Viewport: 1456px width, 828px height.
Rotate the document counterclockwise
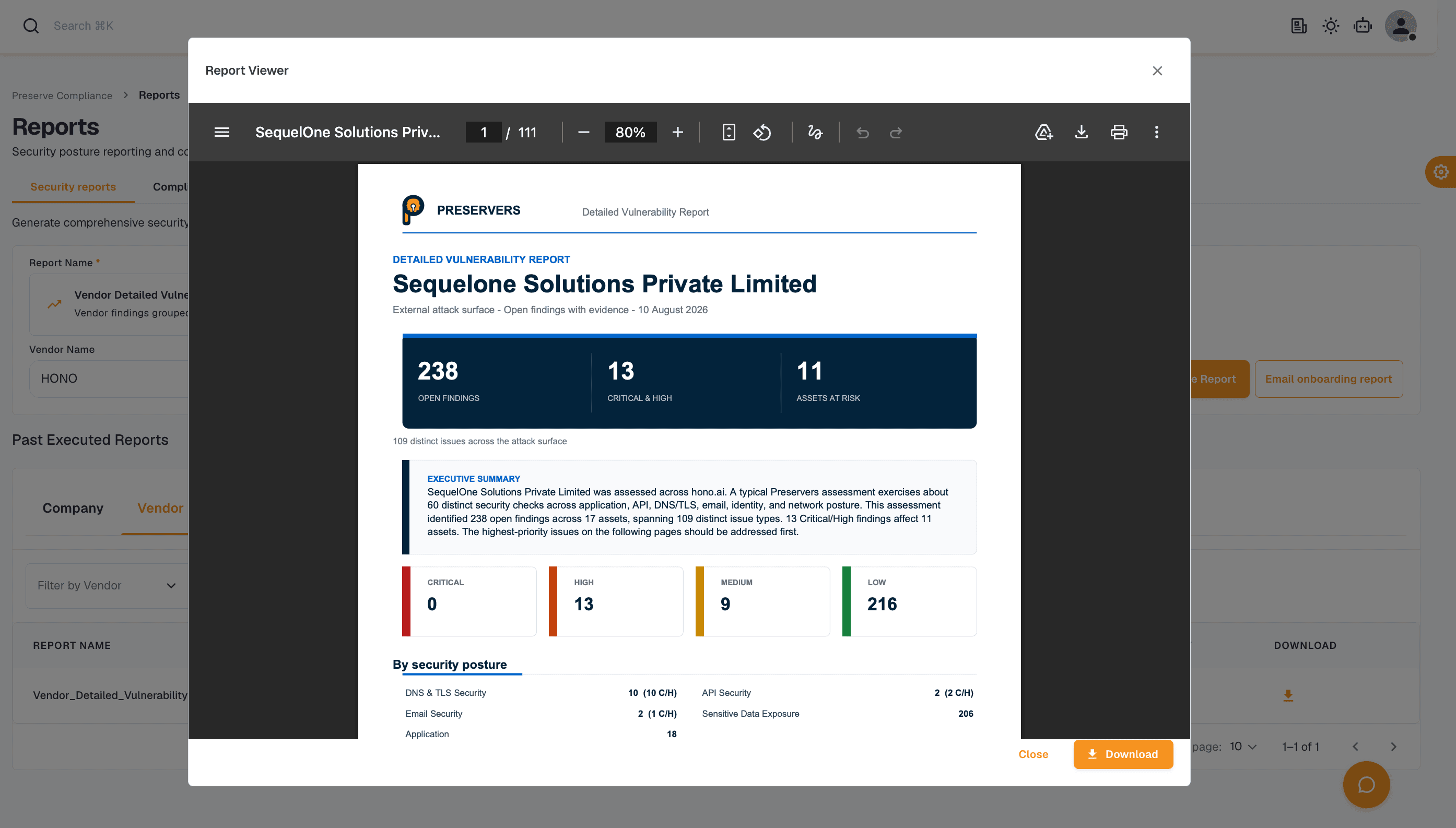point(762,133)
